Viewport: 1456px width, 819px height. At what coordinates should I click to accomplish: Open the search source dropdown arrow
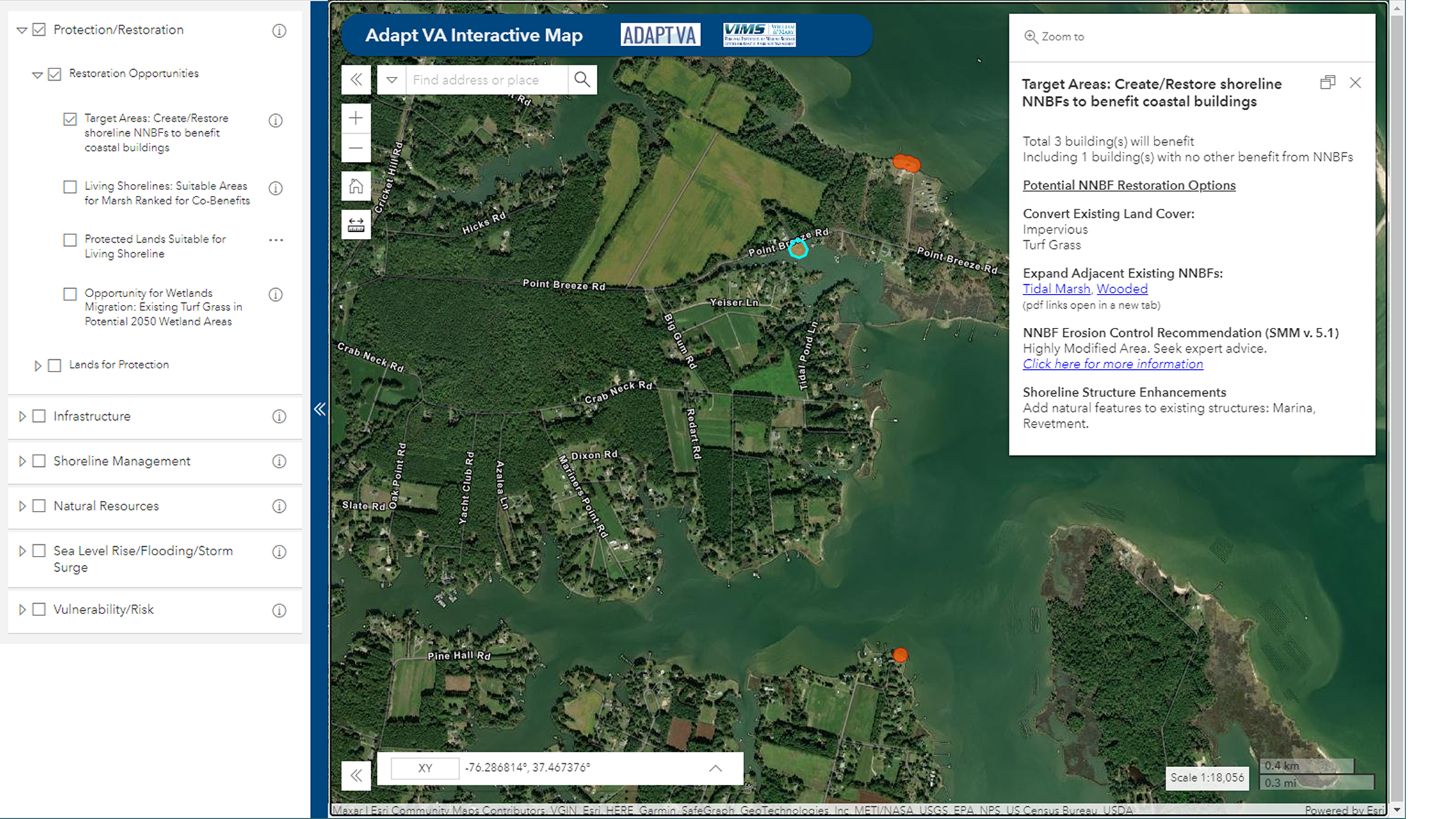click(392, 80)
